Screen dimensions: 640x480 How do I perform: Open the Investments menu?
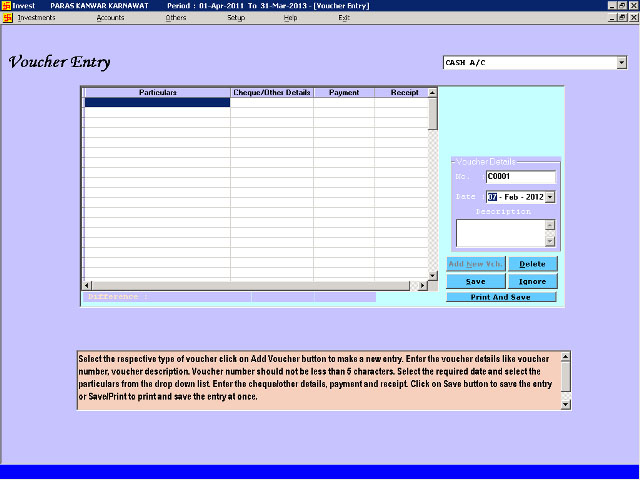point(36,18)
